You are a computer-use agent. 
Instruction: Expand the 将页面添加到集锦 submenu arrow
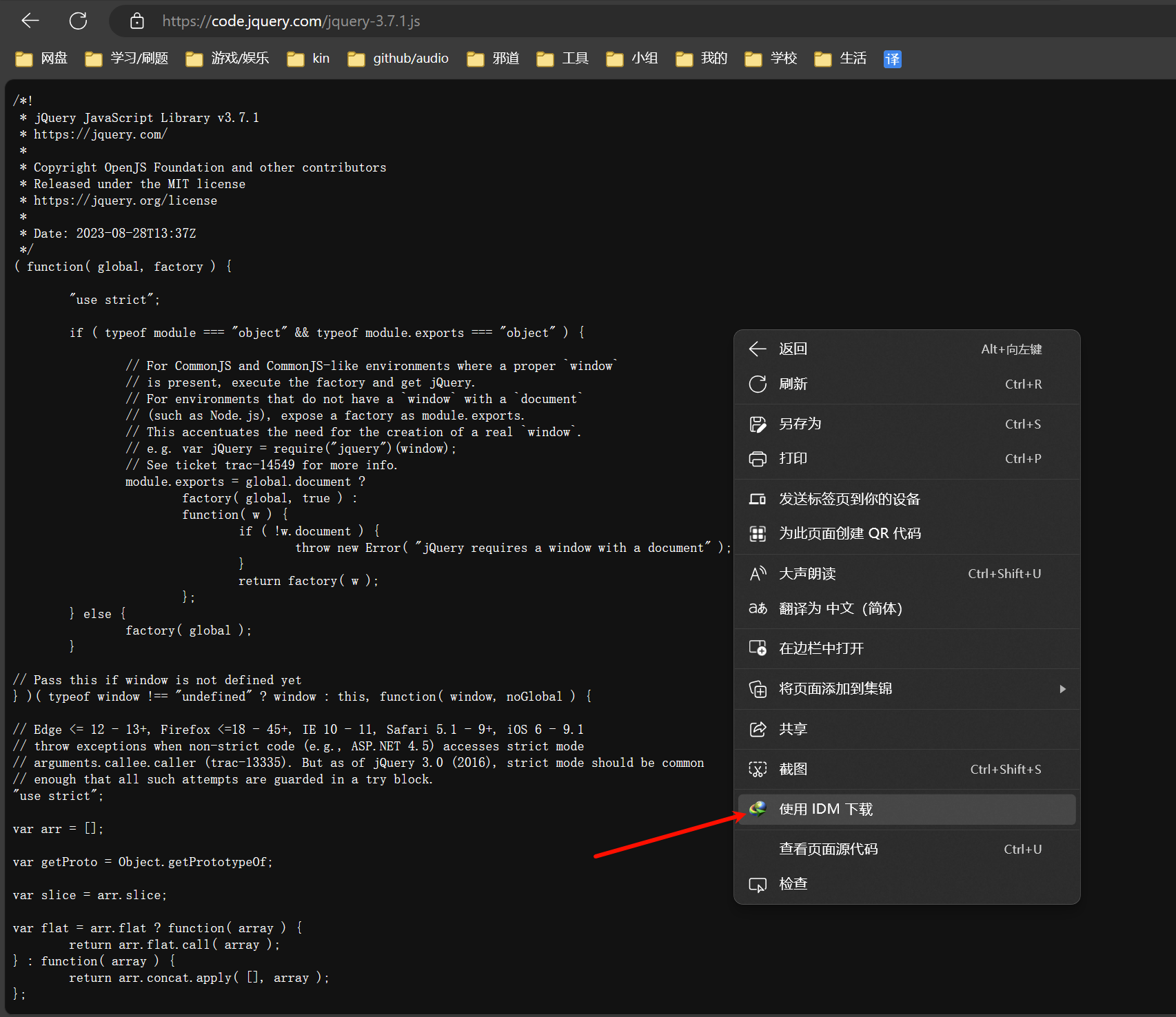[x=1062, y=689]
